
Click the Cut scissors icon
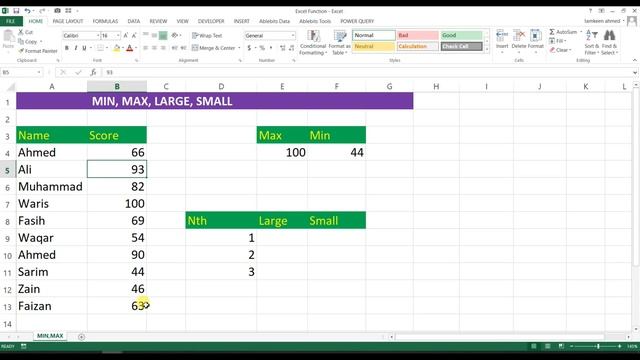point(21,32)
